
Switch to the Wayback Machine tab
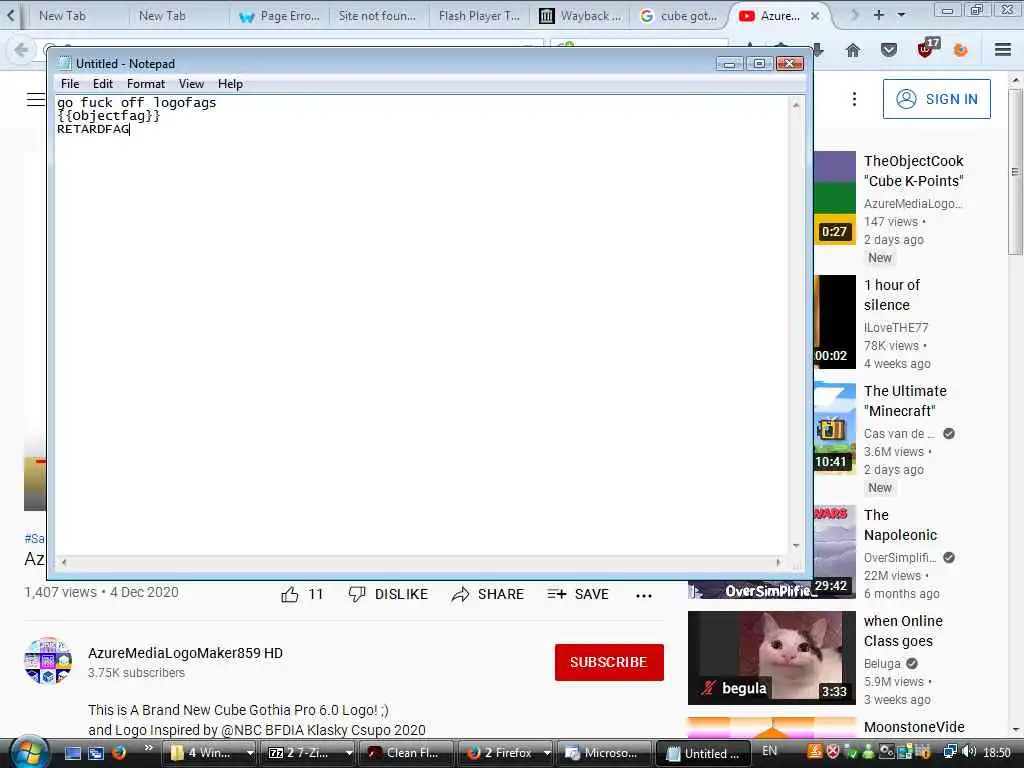[581, 16]
